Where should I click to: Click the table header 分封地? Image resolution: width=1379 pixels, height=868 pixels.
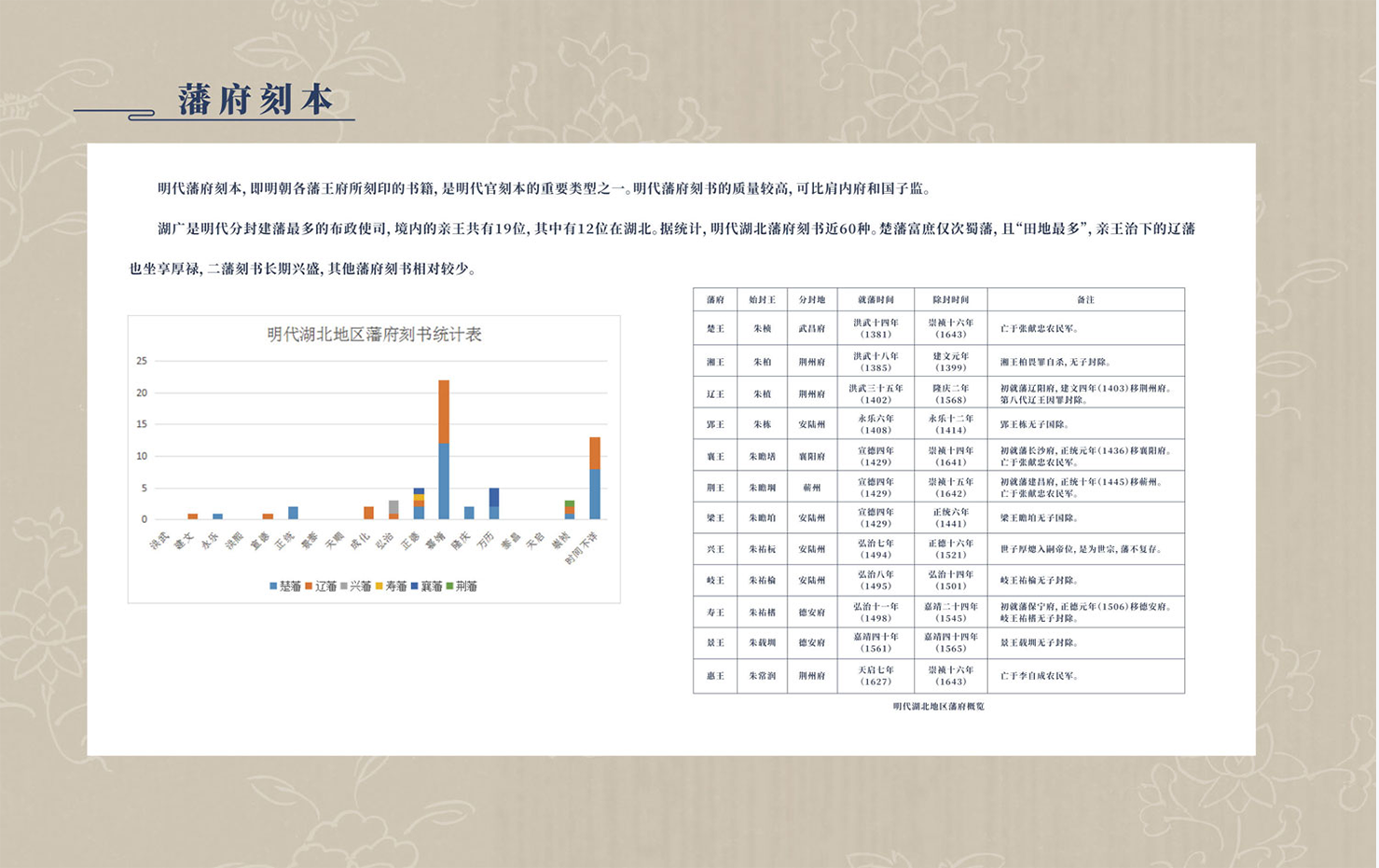tap(812, 299)
